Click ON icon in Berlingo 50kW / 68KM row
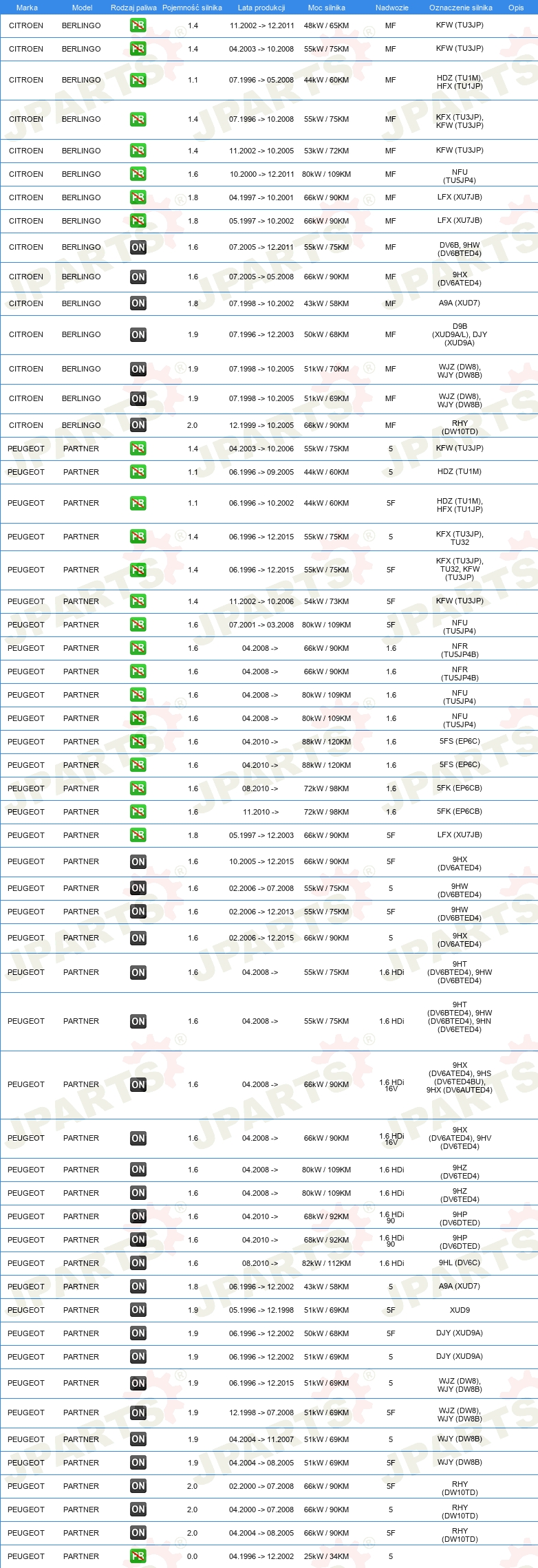 coord(138,334)
